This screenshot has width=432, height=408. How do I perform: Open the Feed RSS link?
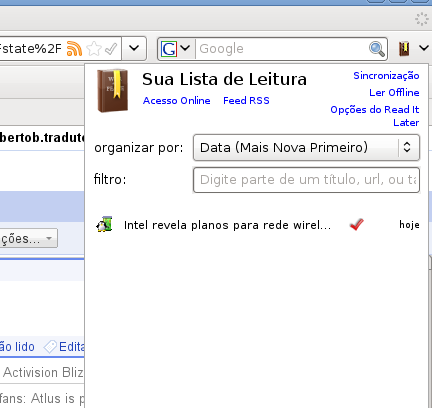tap(246, 101)
